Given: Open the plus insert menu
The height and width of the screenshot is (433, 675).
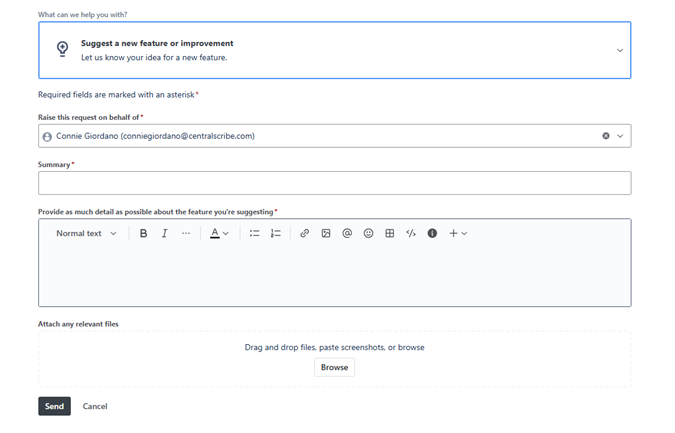Looking at the screenshot, I should coord(458,233).
